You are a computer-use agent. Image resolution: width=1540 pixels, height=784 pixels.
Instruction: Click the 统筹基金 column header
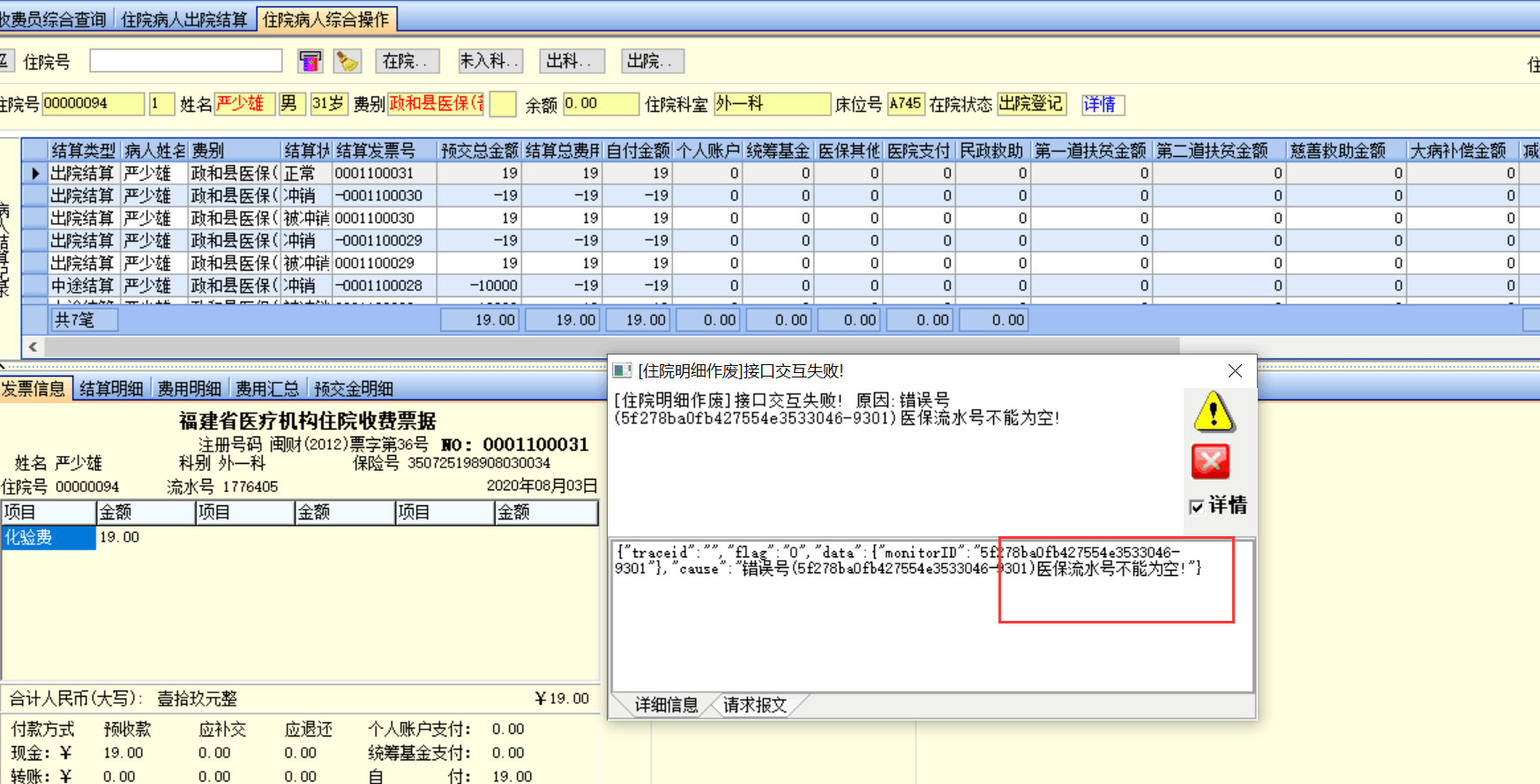[x=778, y=151]
